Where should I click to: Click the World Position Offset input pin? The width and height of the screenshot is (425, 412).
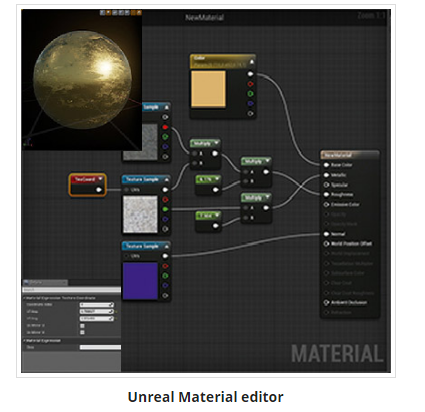click(x=326, y=244)
